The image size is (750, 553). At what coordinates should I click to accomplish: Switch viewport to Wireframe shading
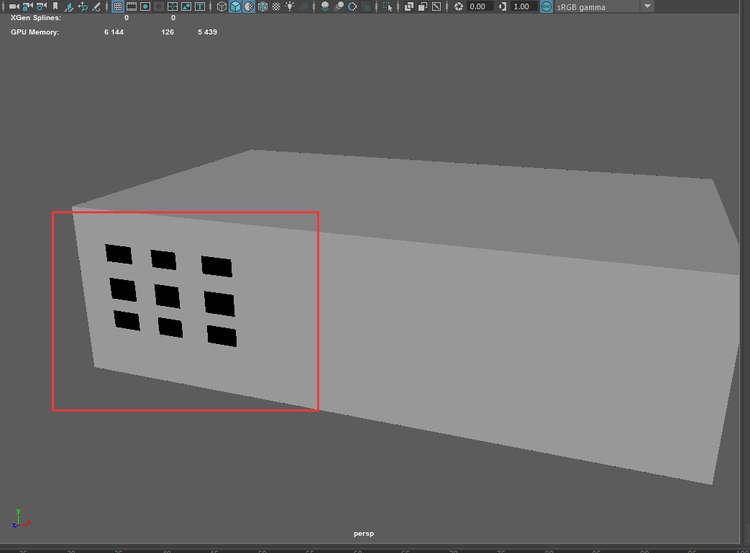[221, 6]
